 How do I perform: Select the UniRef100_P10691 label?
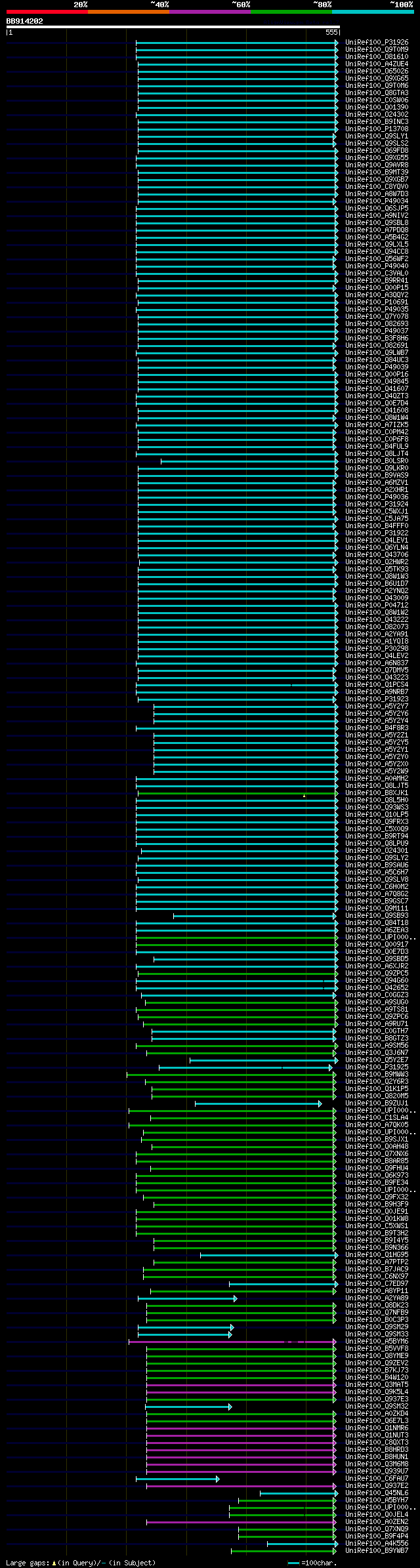pos(377,302)
